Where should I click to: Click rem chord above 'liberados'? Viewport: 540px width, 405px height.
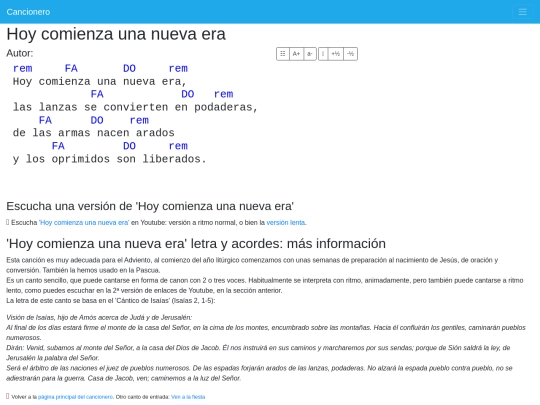click(x=178, y=146)
